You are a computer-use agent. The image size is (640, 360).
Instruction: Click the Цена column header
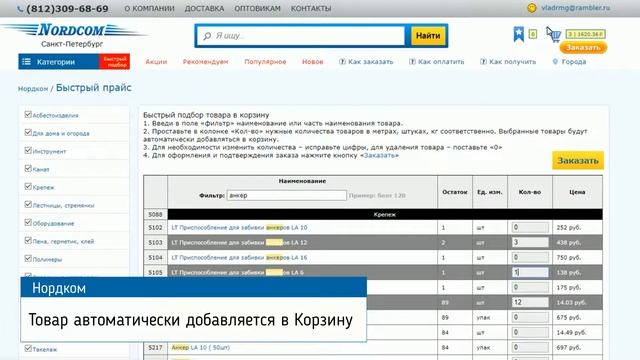point(577,192)
